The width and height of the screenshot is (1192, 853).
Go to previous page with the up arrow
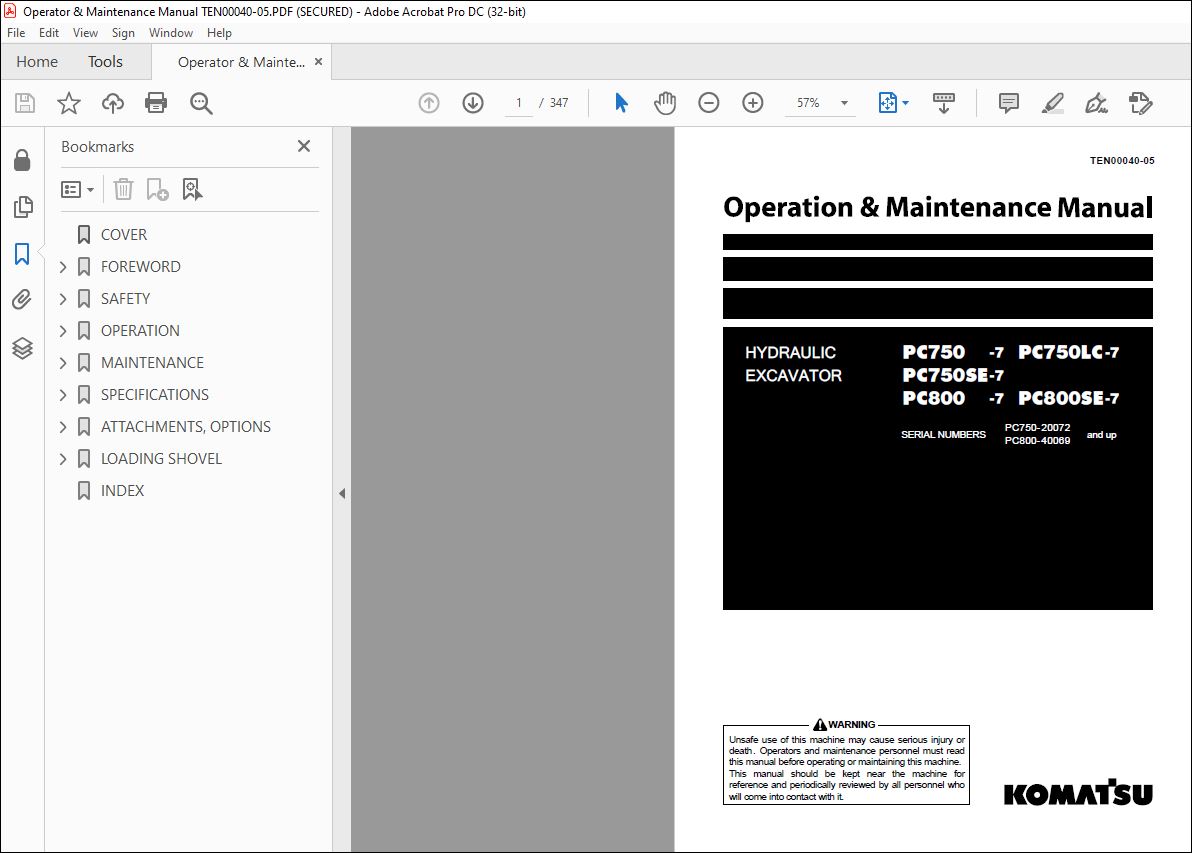(429, 103)
